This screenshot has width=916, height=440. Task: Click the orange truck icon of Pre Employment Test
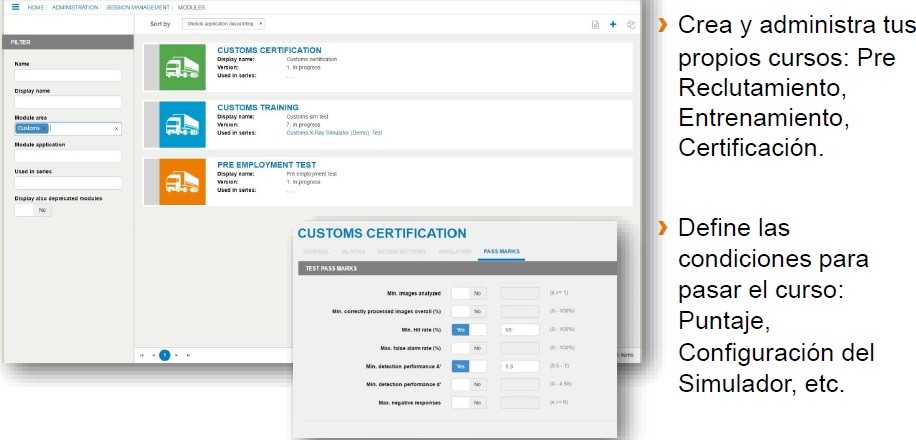click(182, 182)
